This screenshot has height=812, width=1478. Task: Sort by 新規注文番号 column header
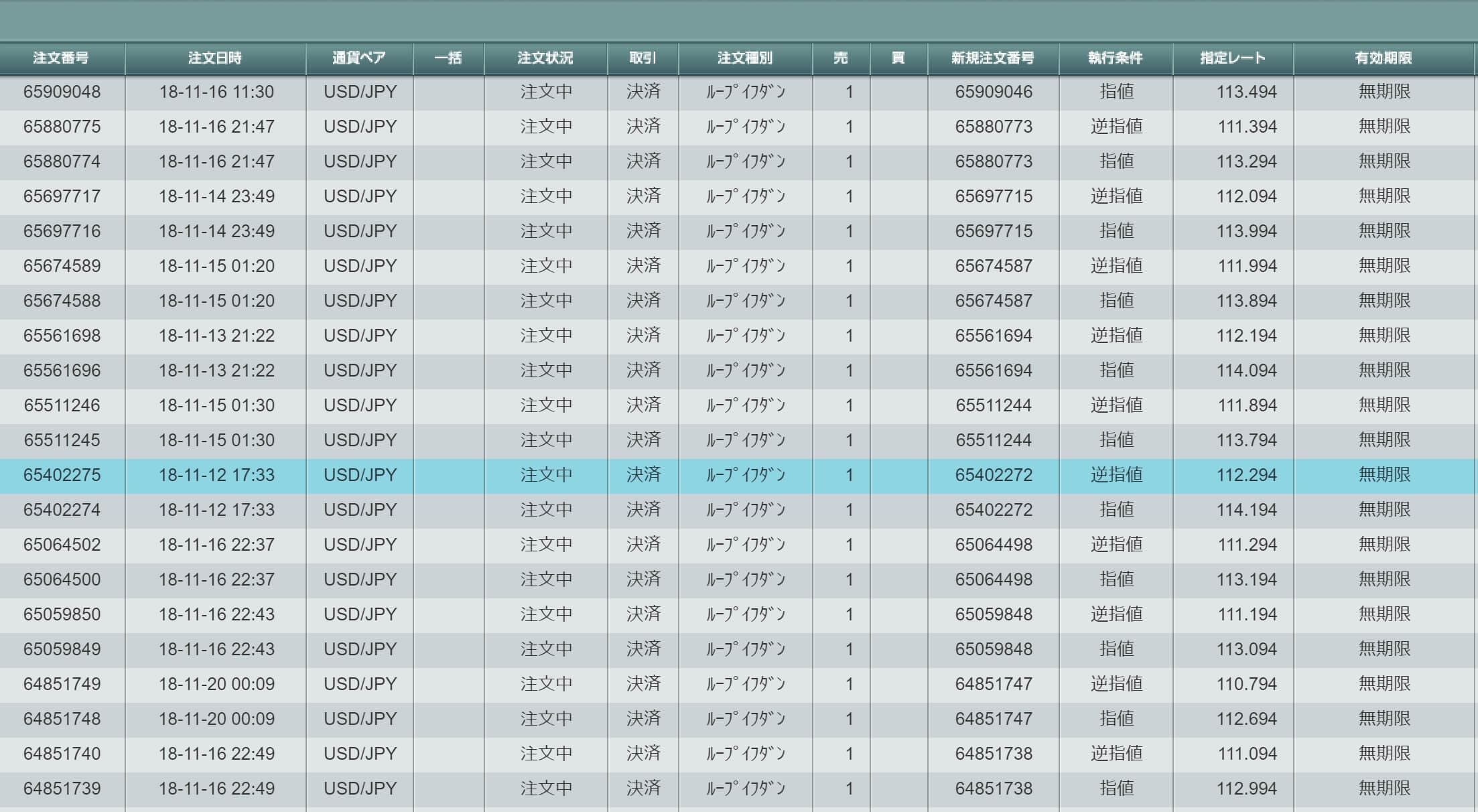tap(993, 58)
